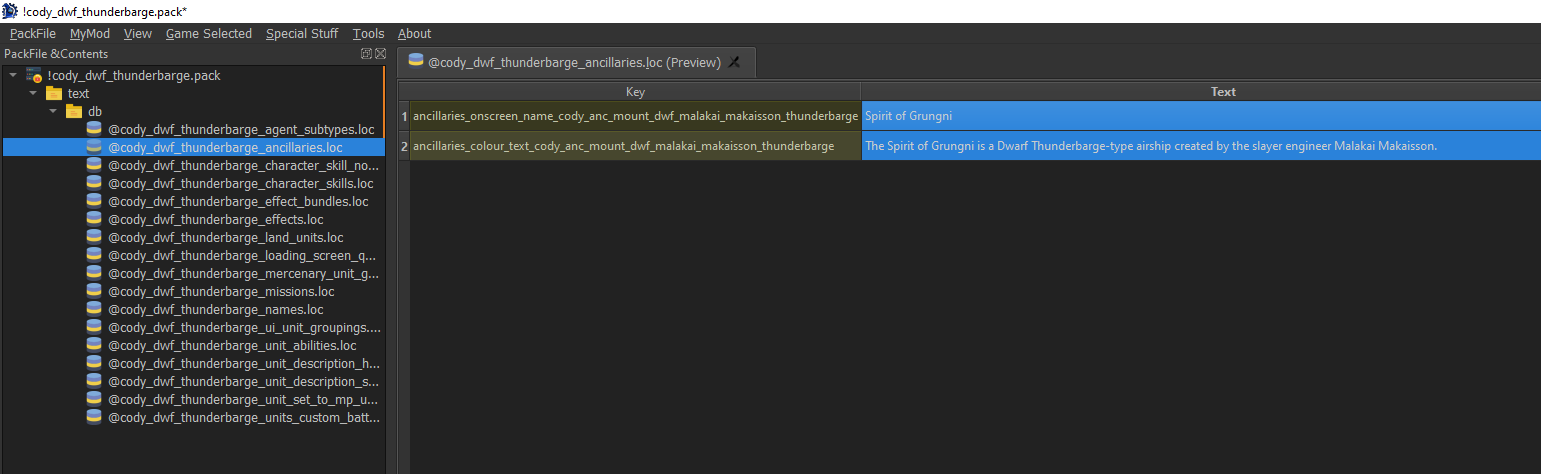Open the About menu
The image size is (1541, 474).
point(414,34)
